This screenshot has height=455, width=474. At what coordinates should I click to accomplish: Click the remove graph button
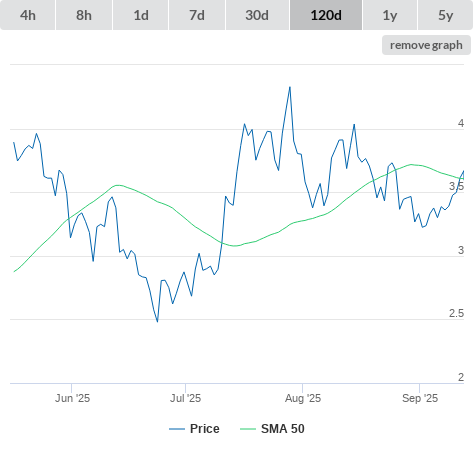[x=426, y=45]
